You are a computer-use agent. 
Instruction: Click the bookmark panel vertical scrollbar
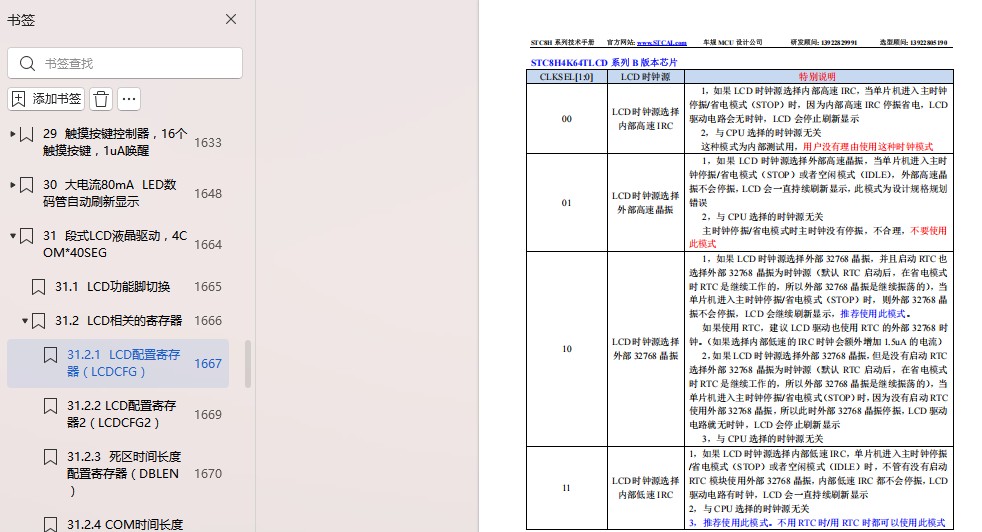[x=248, y=363]
